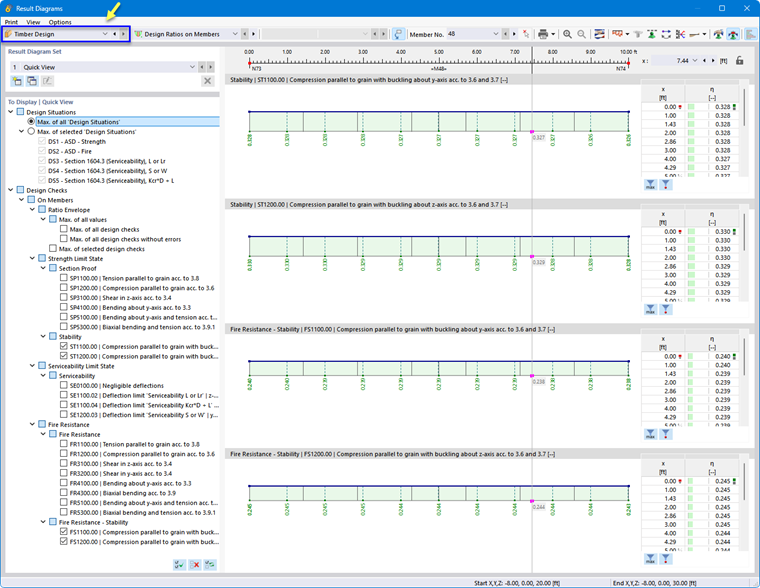This screenshot has width=760, height=588.
Task: Click the printer icon in toolbar
Action: point(543,34)
